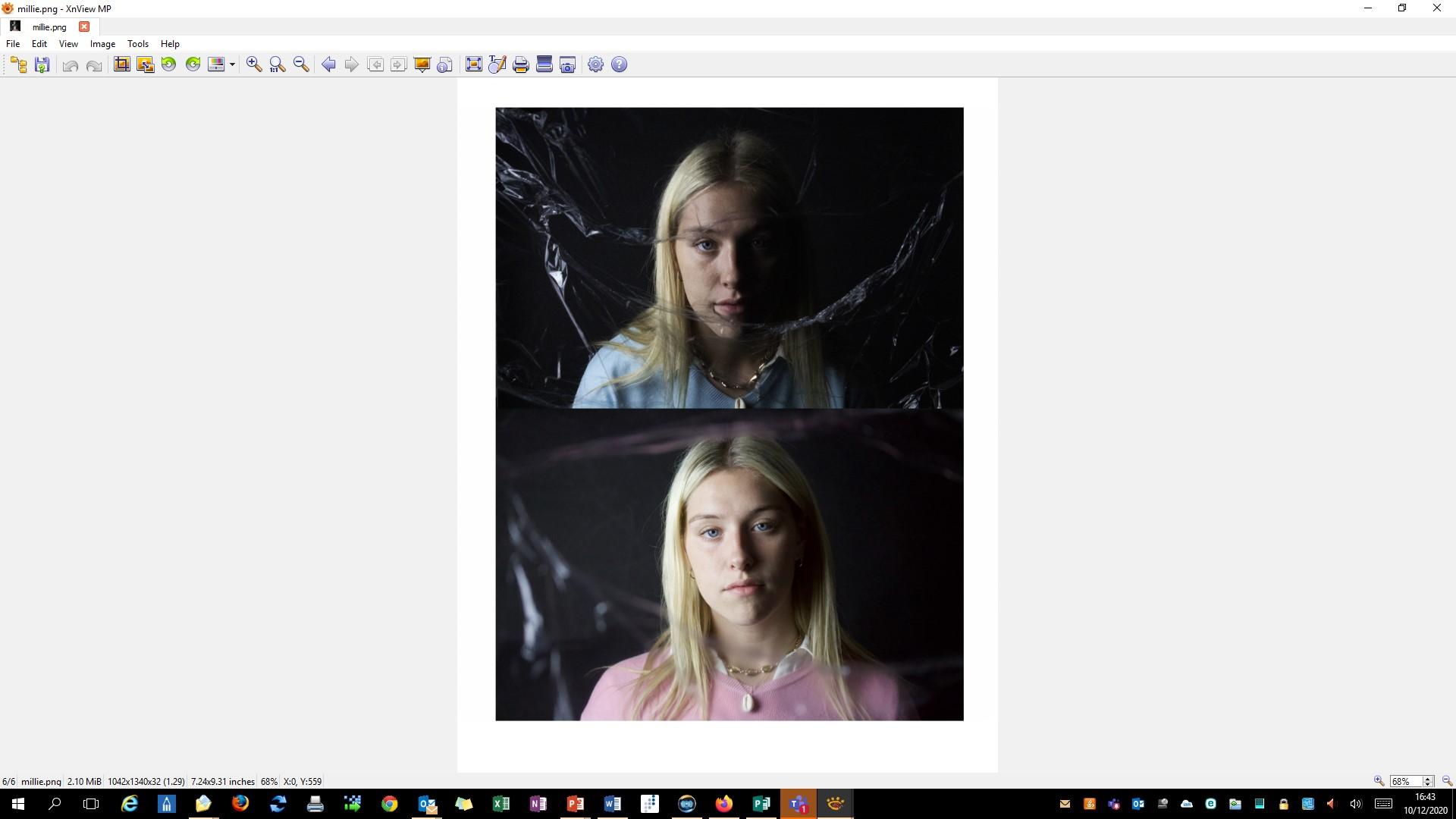Click the Scan acquire icon
1456x819 pixels.
click(544, 64)
